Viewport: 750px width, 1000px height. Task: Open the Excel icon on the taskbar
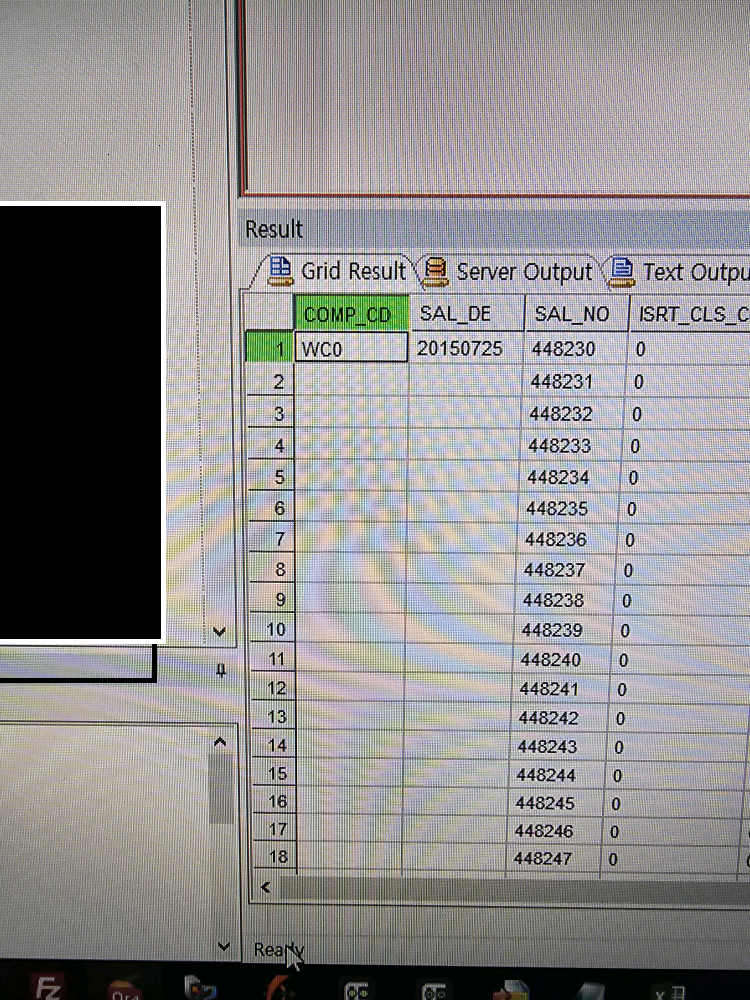(670, 991)
